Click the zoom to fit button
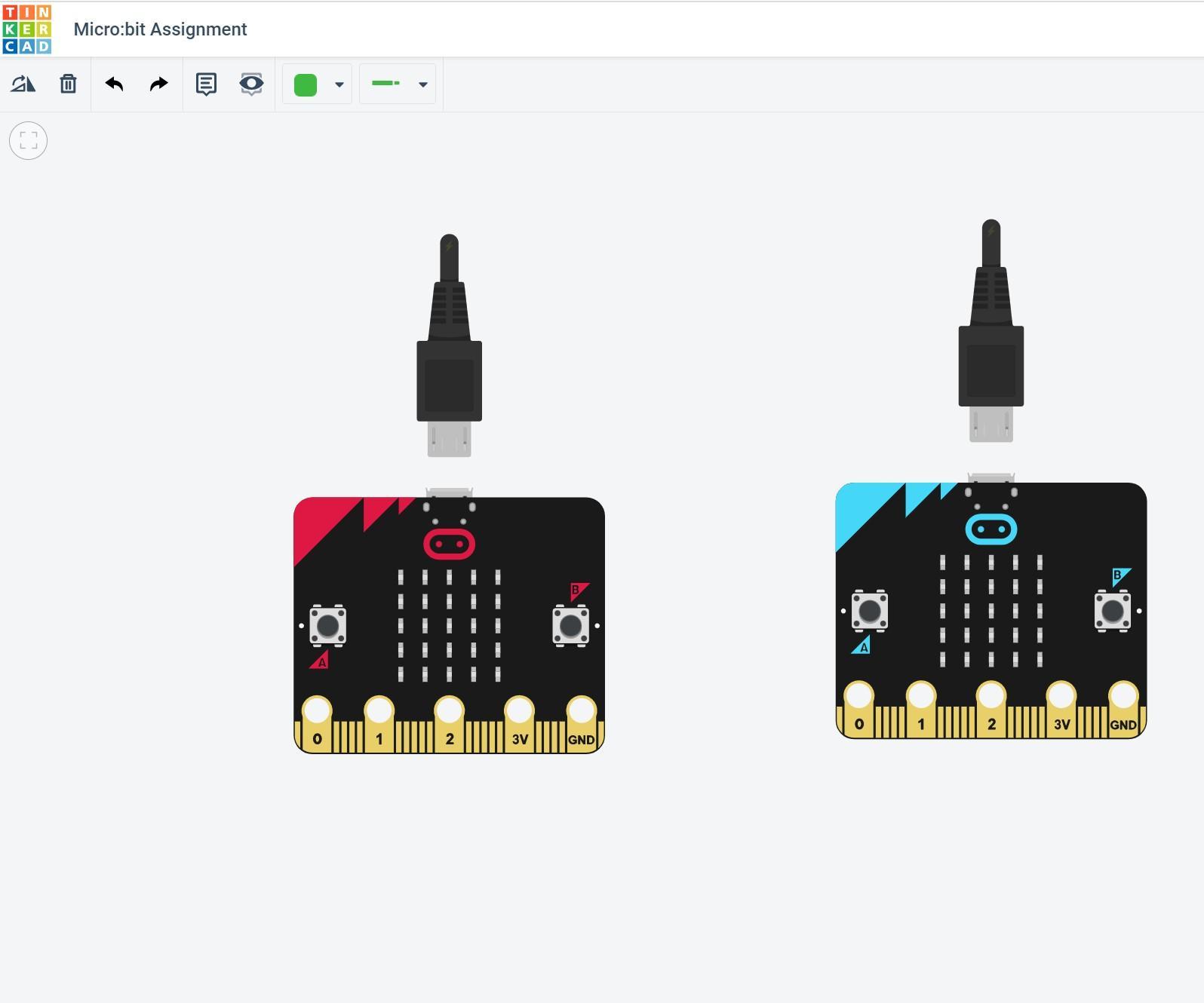This screenshot has width=1204, height=1003. coord(29,140)
